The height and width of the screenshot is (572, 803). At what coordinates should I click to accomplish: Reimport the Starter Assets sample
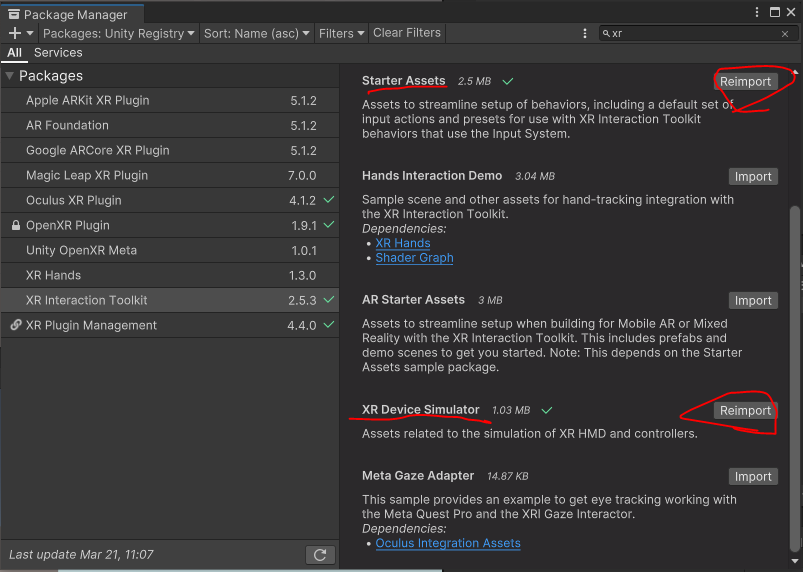pos(745,81)
